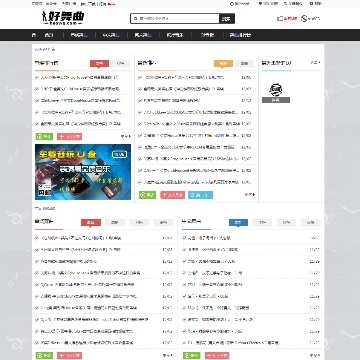Click the green play button under the first list

[x=44, y=136]
